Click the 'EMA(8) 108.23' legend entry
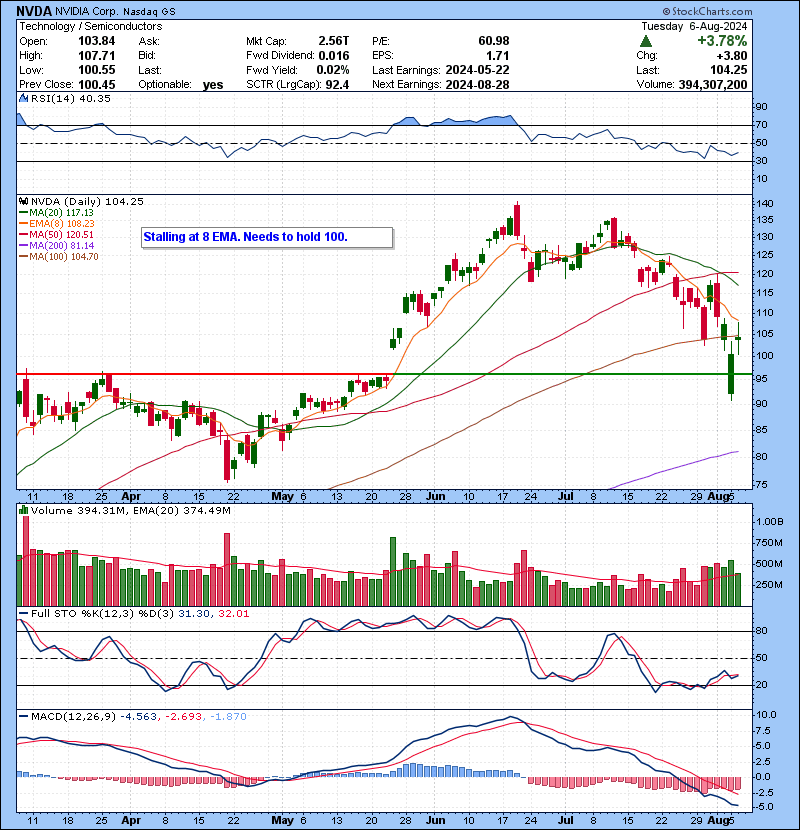The image size is (800, 830). click(61, 224)
